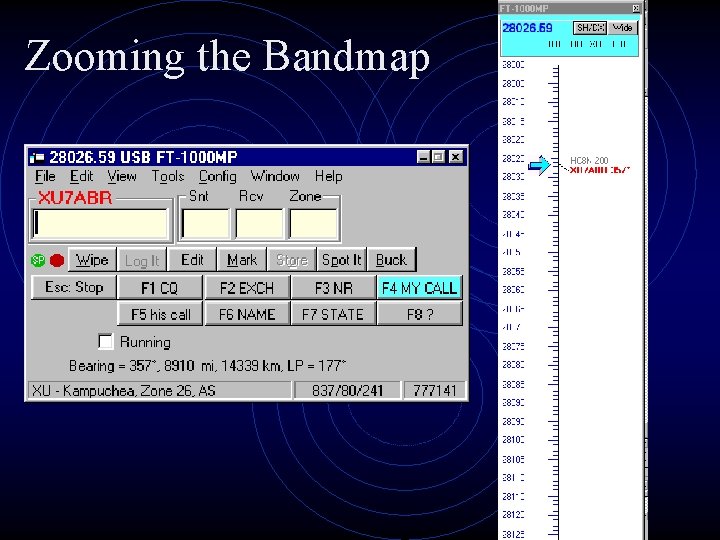
Task: Click the F2 EXCH button
Action: click(247, 288)
